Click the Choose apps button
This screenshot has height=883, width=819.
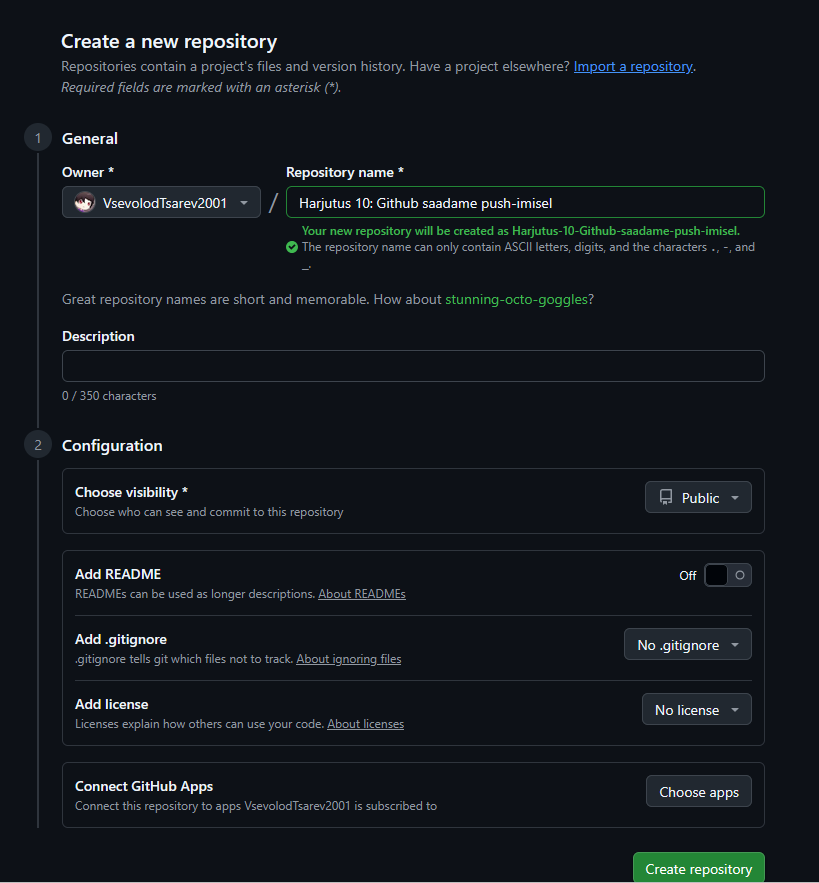click(x=698, y=792)
